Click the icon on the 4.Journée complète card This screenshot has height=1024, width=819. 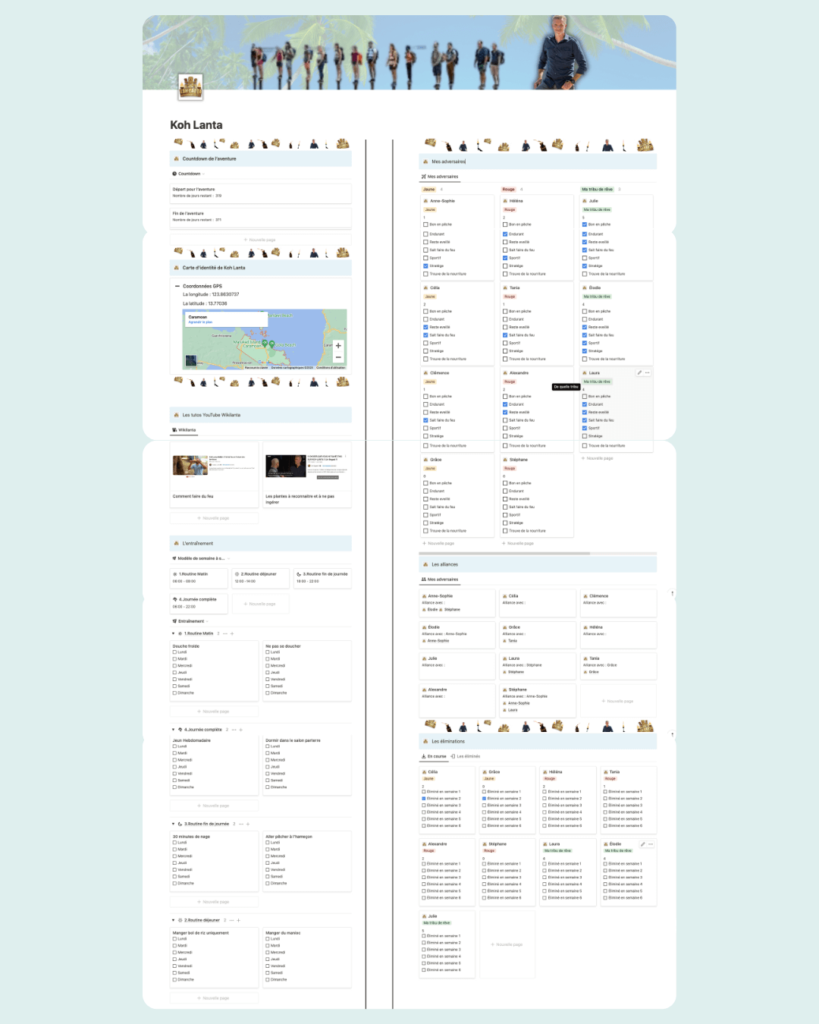(x=175, y=599)
